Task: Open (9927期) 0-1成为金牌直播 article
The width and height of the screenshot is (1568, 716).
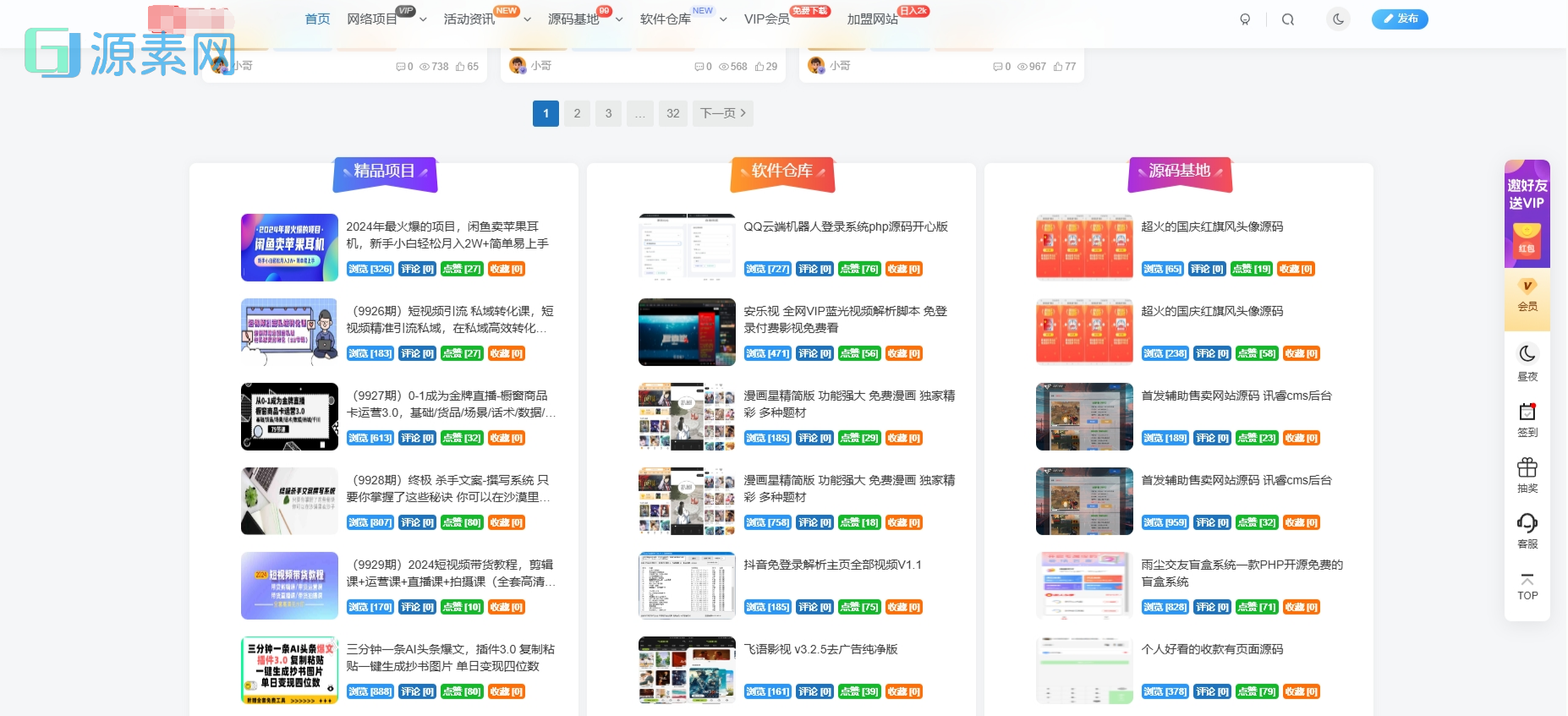Action: (x=451, y=404)
